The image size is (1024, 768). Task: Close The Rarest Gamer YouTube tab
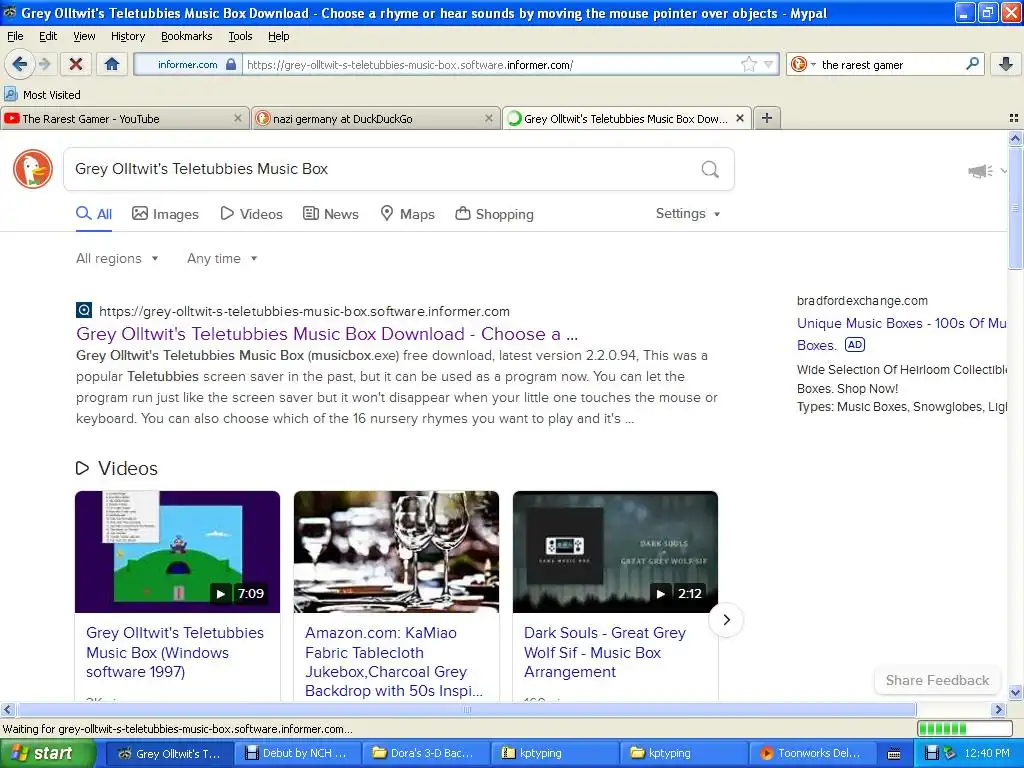coord(238,118)
